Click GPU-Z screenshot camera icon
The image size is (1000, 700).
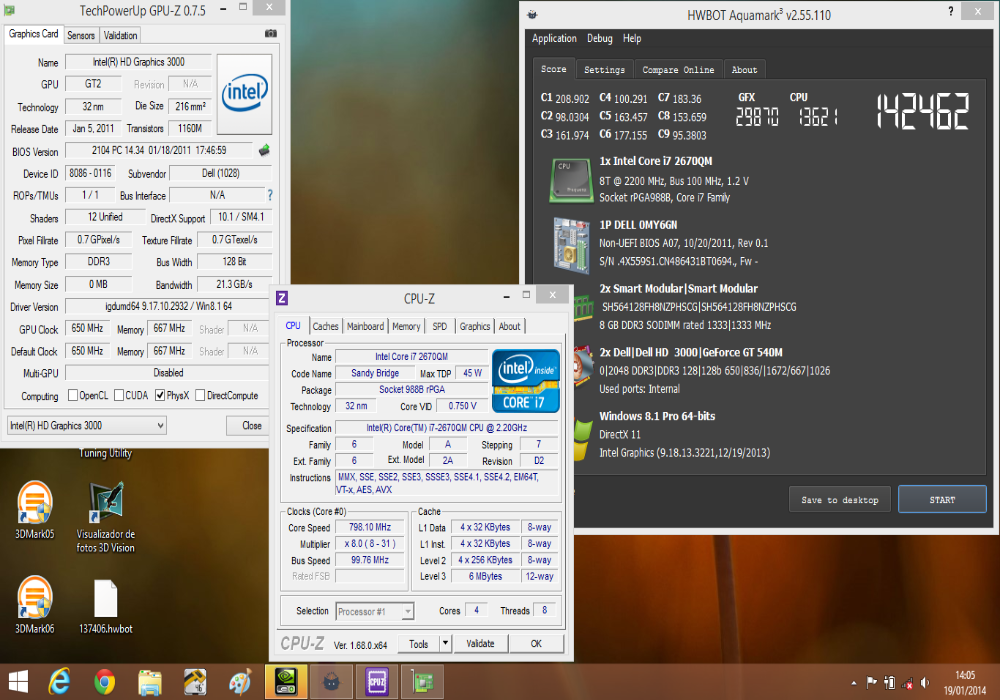pyautogui.click(x=271, y=34)
